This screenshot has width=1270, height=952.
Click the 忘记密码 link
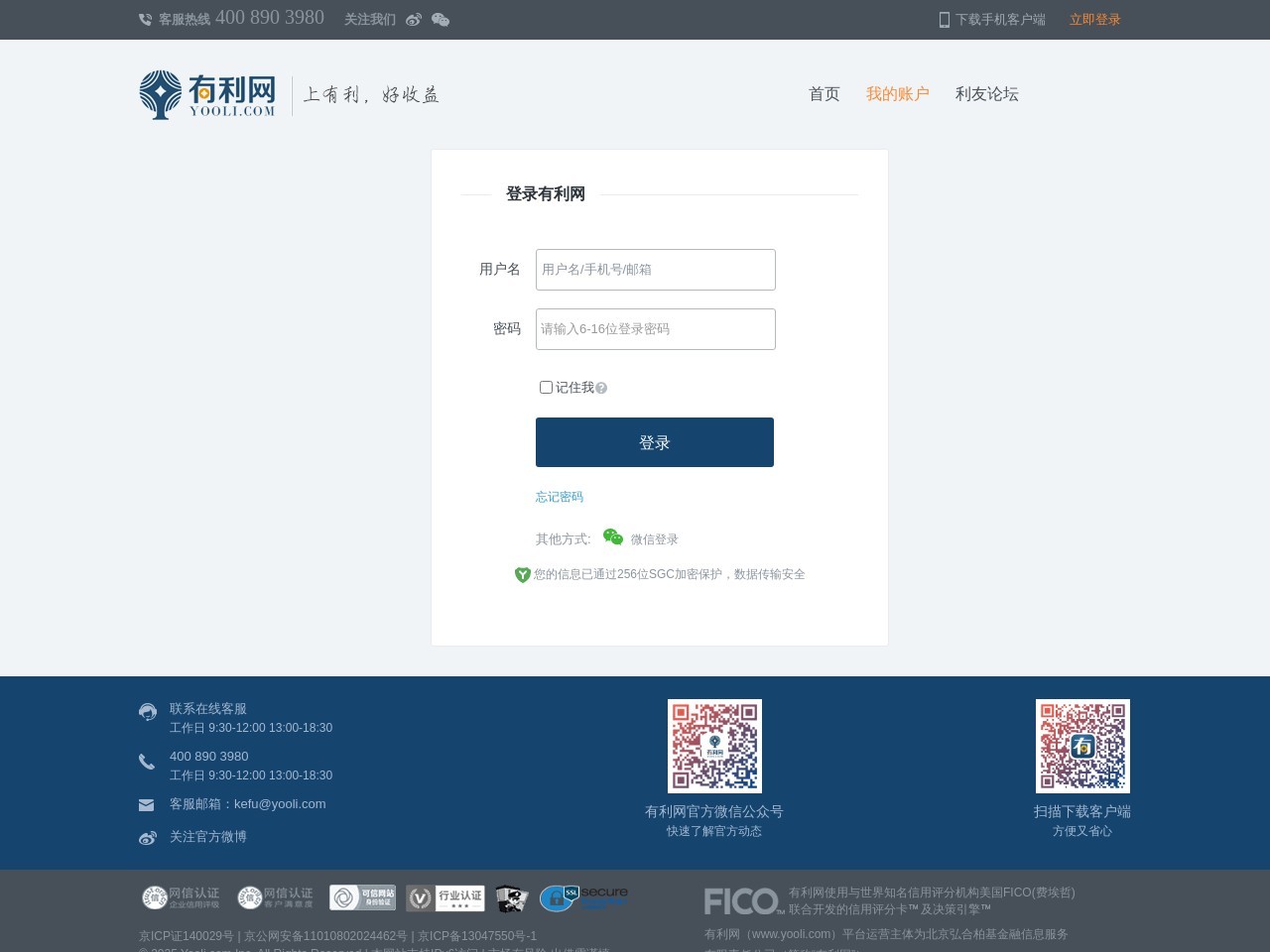coord(560,497)
